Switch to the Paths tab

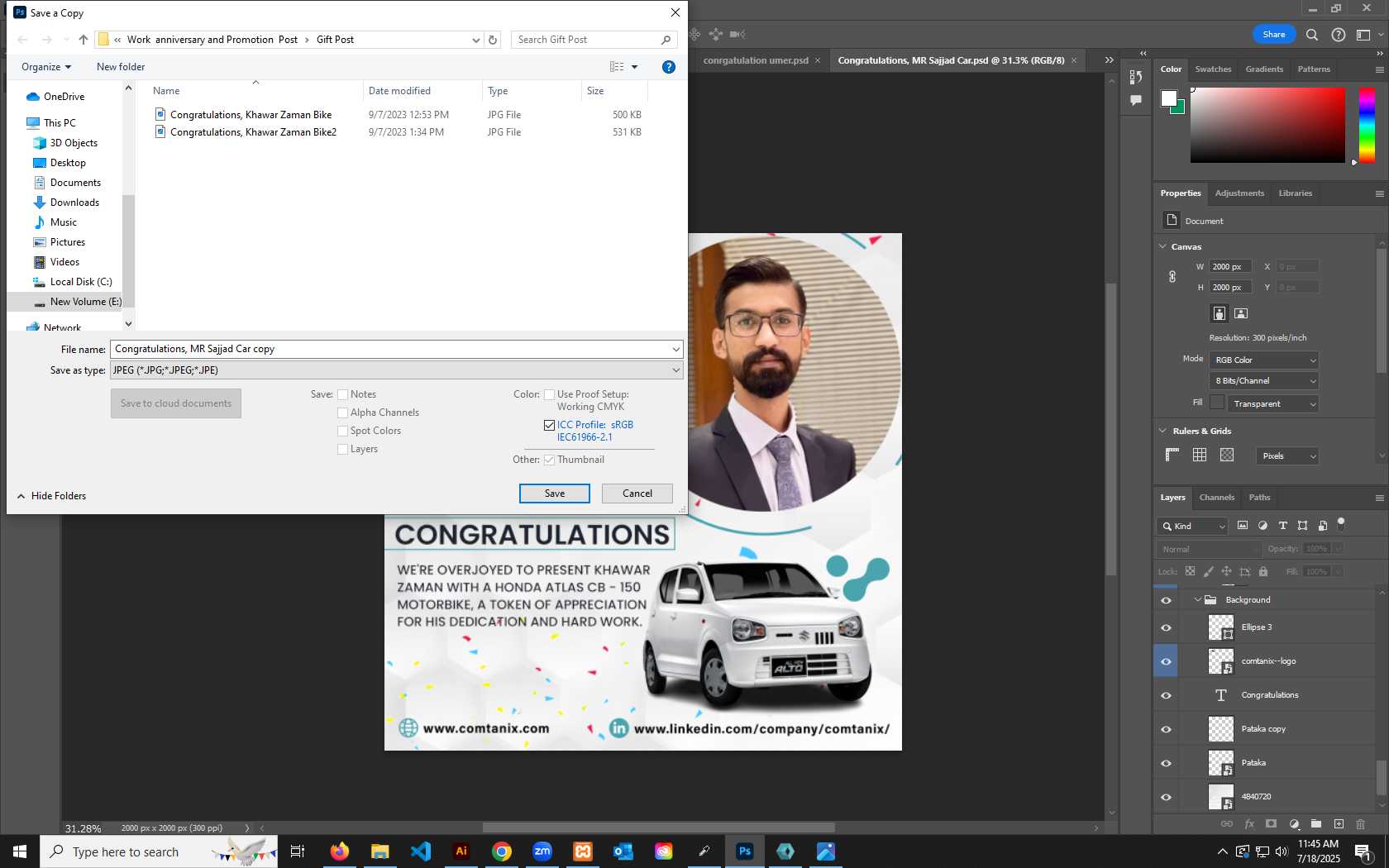pos(1259,498)
